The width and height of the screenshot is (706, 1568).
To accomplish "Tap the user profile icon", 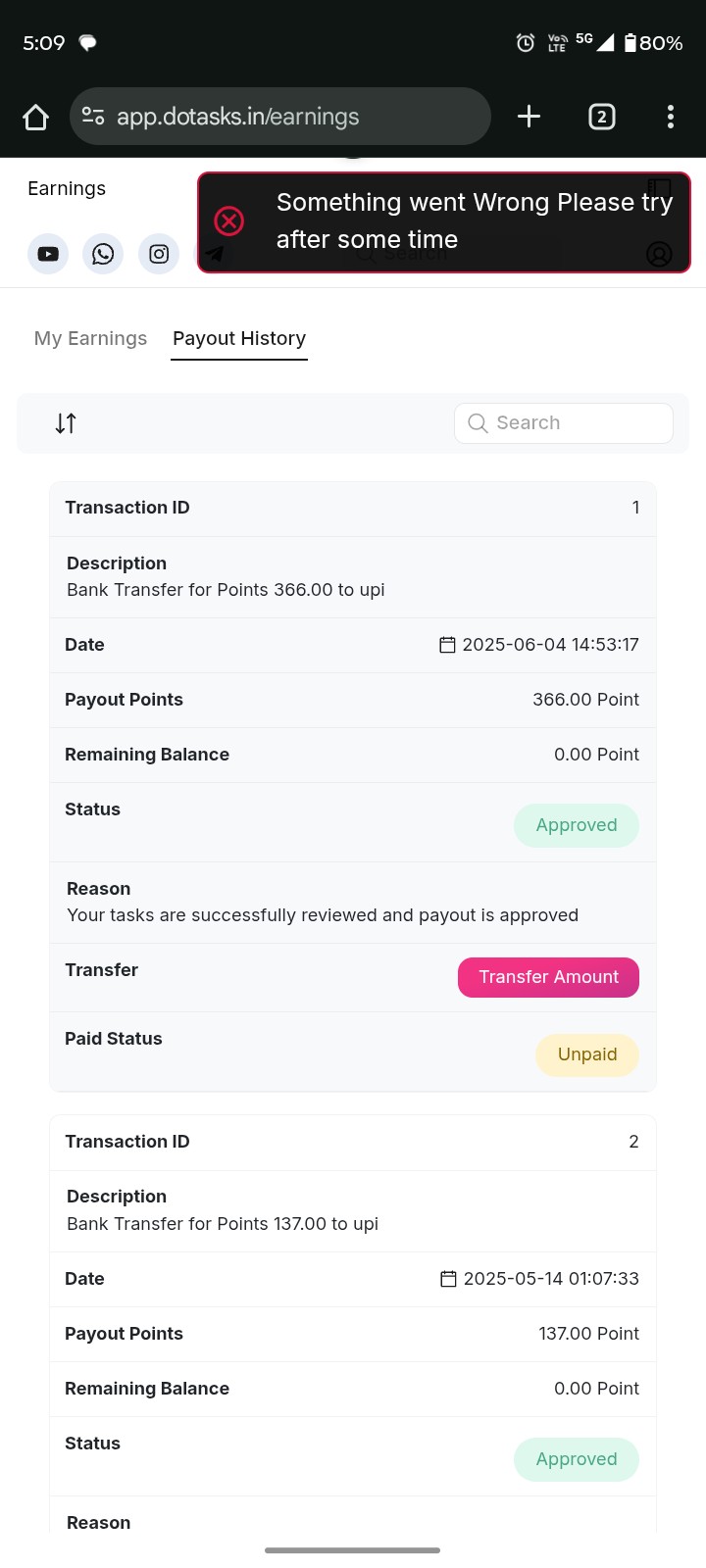I will tap(659, 255).
